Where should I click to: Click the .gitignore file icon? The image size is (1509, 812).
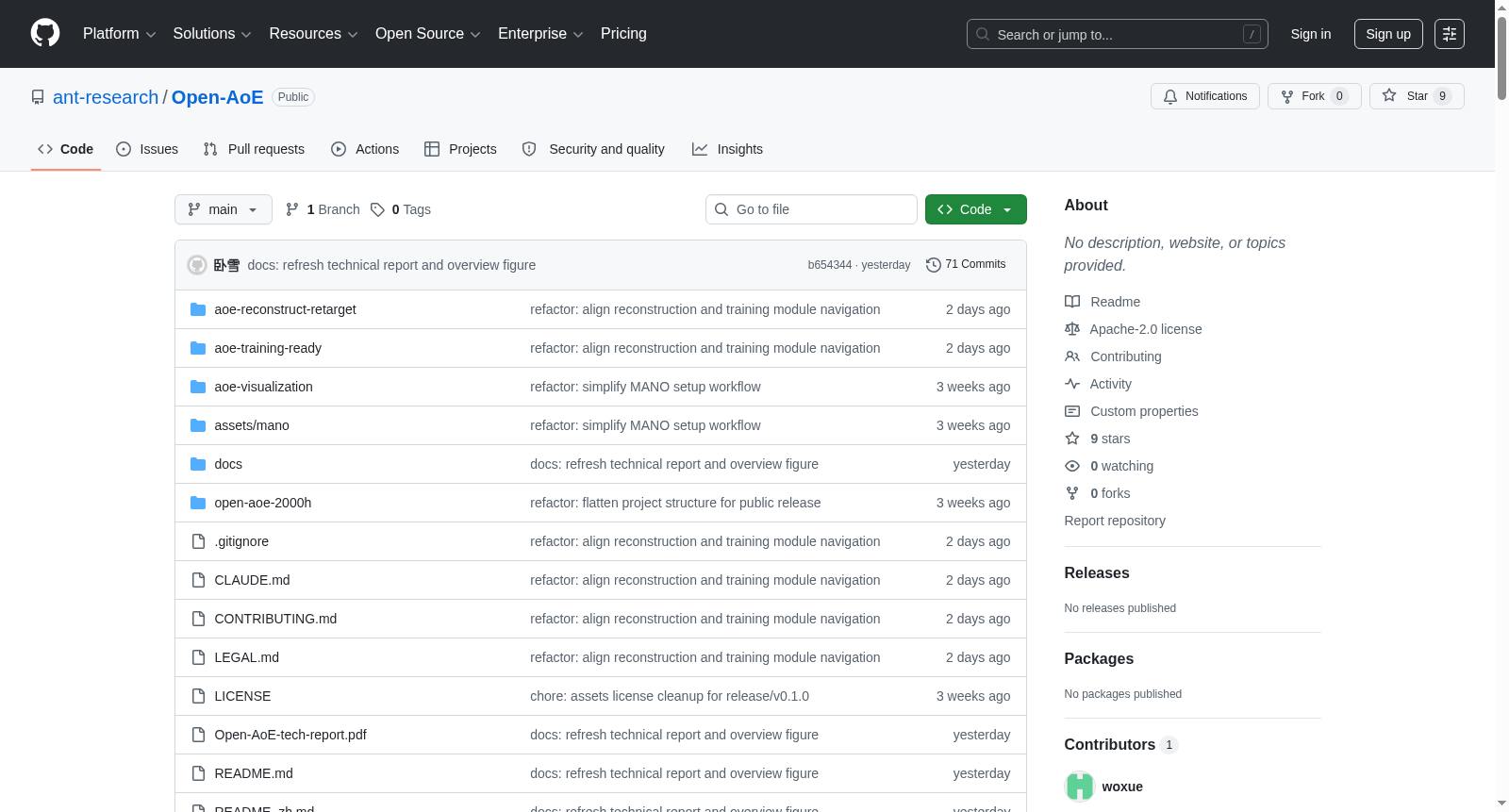click(198, 541)
